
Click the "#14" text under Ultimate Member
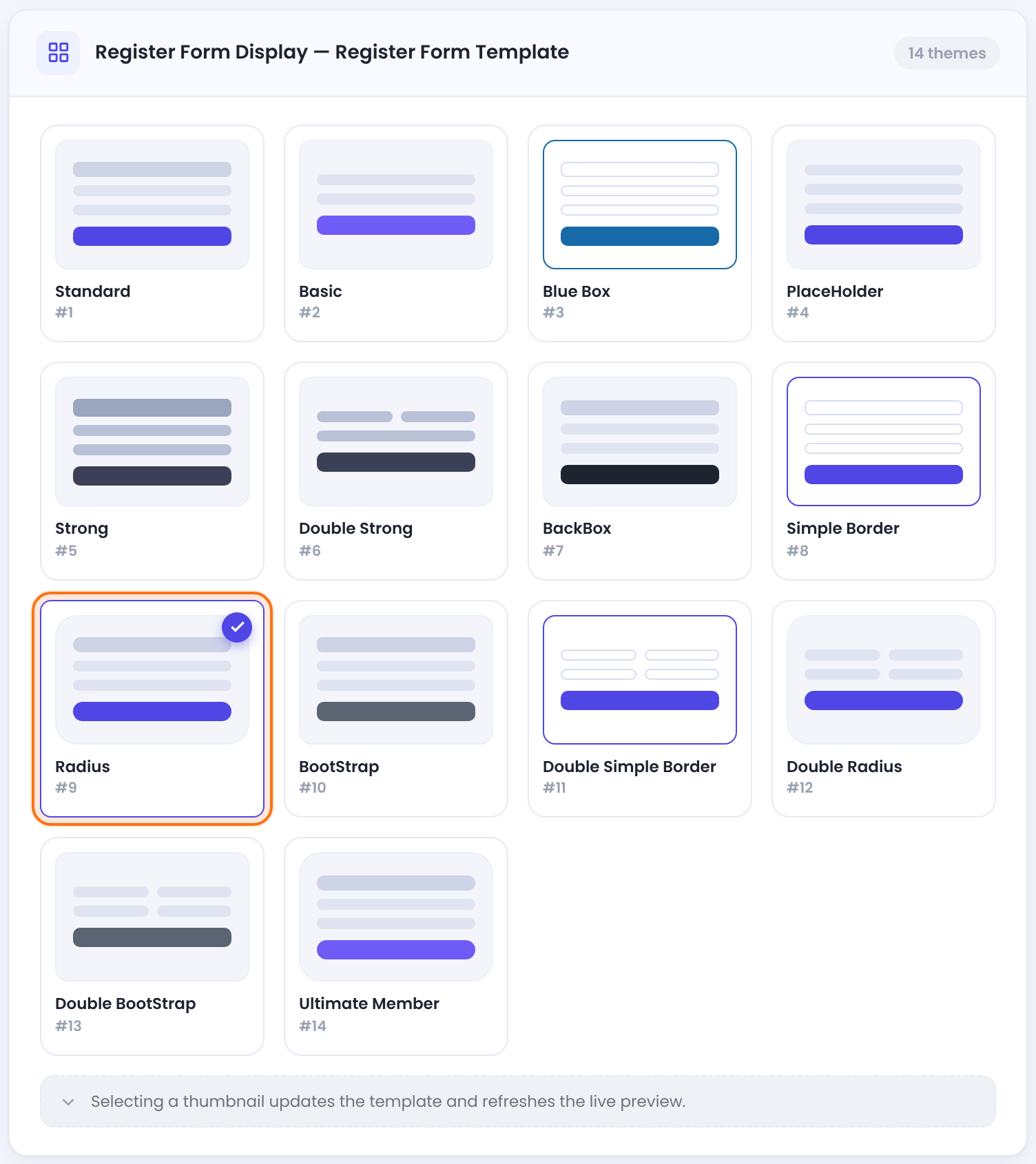(313, 1026)
